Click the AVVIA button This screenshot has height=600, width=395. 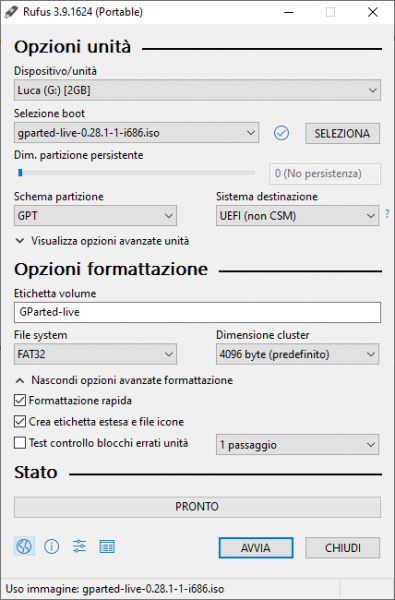(x=256, y=548)
